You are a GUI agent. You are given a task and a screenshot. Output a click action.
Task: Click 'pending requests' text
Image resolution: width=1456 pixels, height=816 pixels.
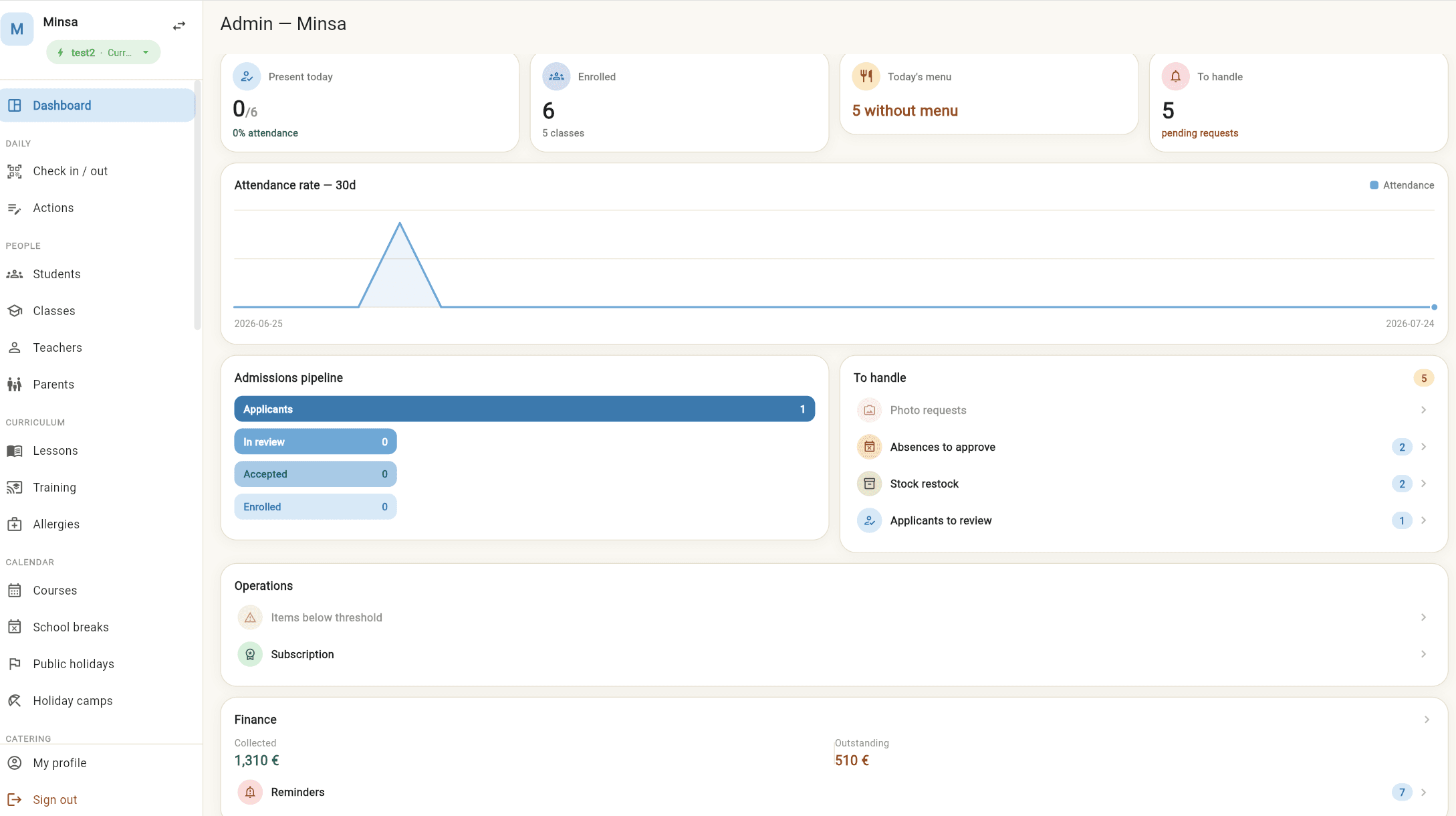tap(1199, 133)
